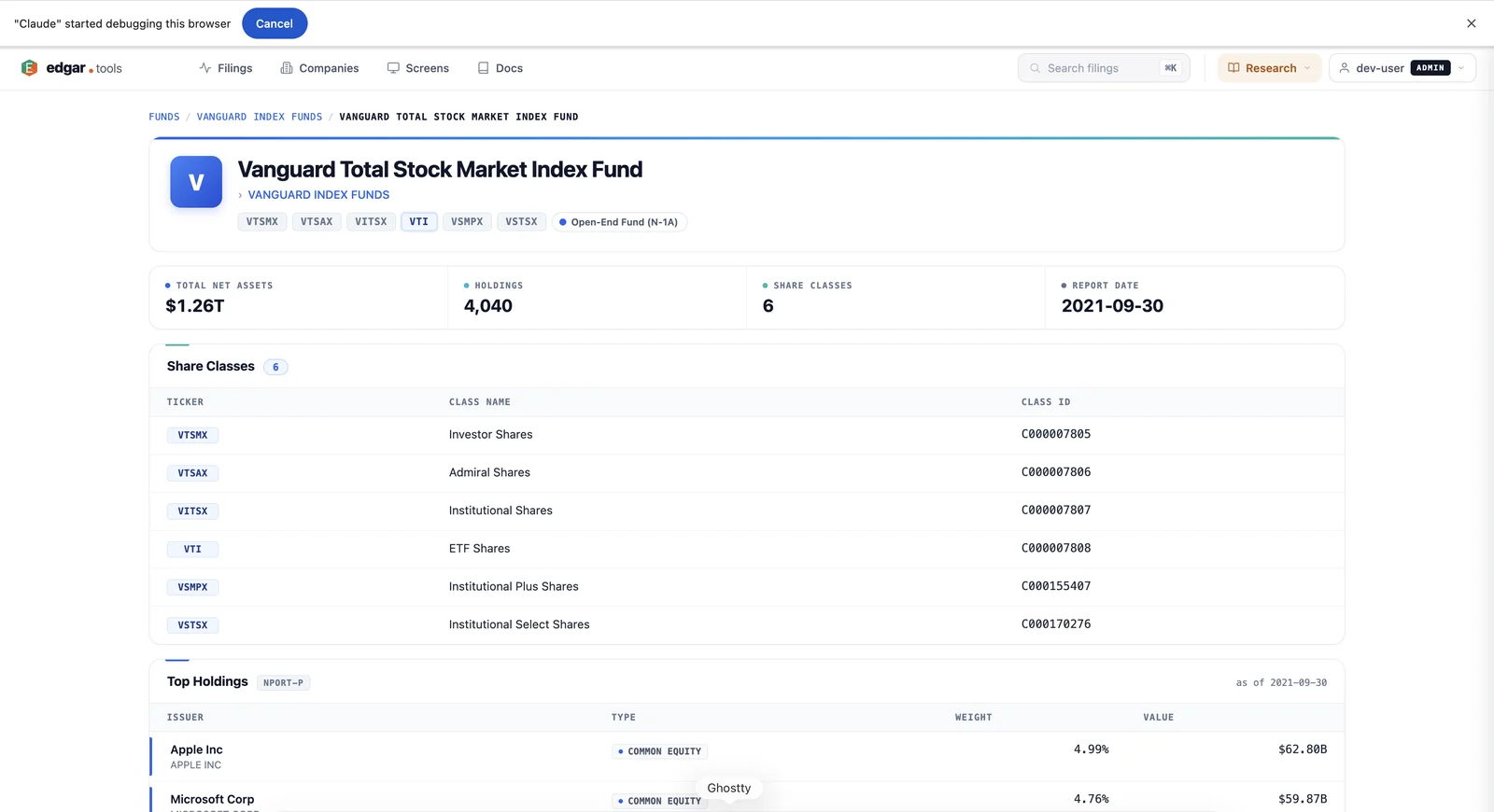This screenshot has height=812, width=1494.
Task: Click Apple Inc COMMON EQUITY tag
Action: (x=660, y=751)
